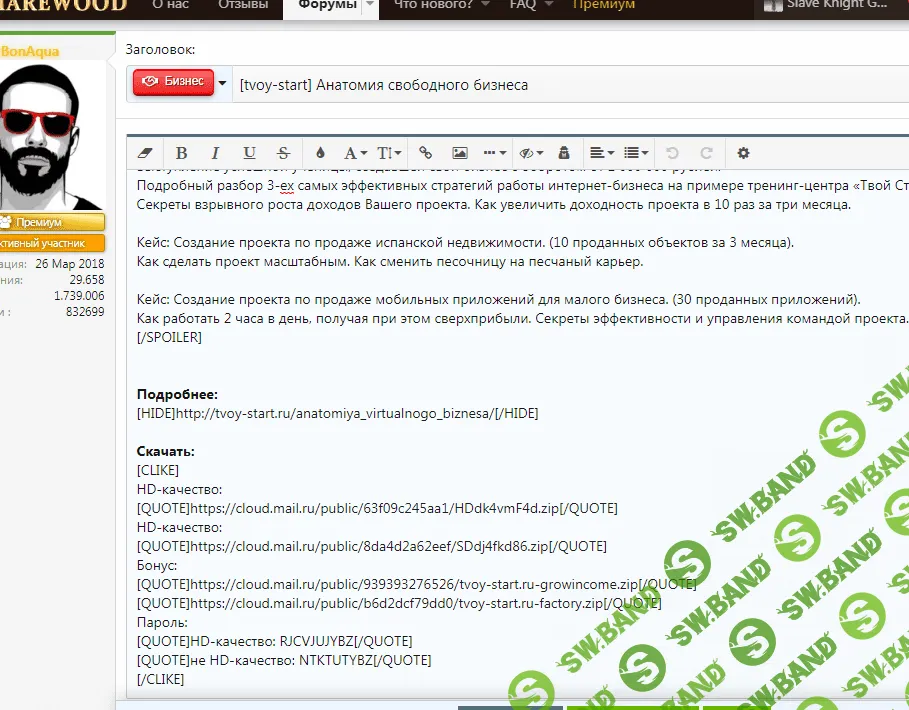Click the padlock icon in toolbar
909x710 pixels.
pyautogui.click(x=563, y=153)
